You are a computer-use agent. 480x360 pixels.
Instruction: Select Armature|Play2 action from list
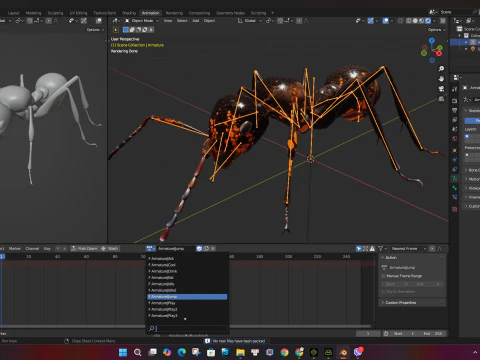click(187, 309)
